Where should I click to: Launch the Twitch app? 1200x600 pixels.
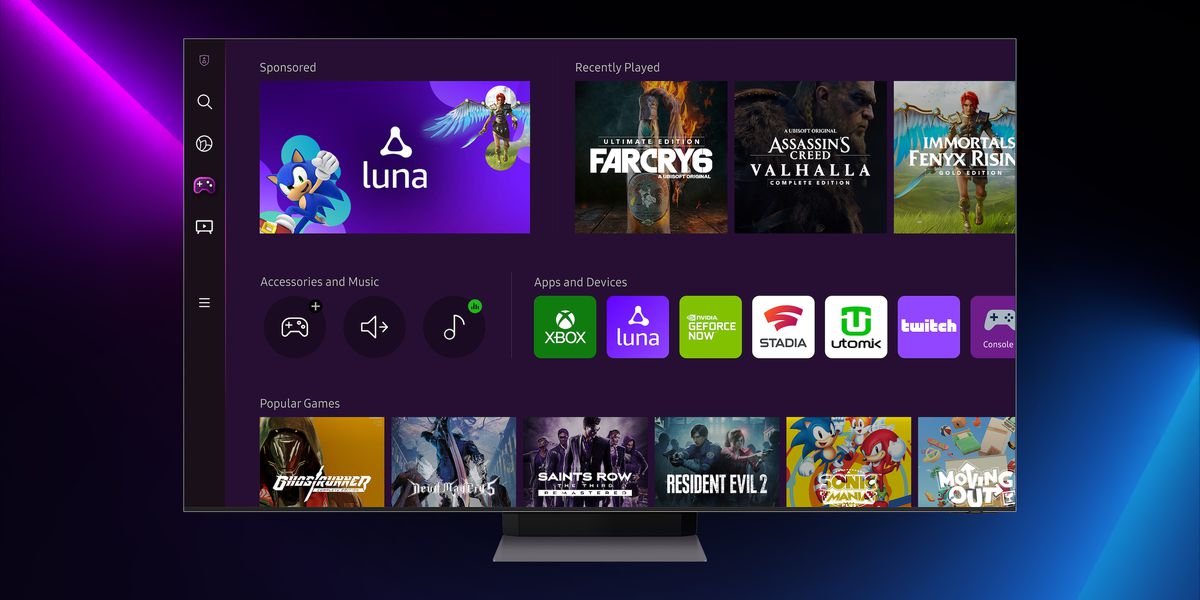(929, 327)
